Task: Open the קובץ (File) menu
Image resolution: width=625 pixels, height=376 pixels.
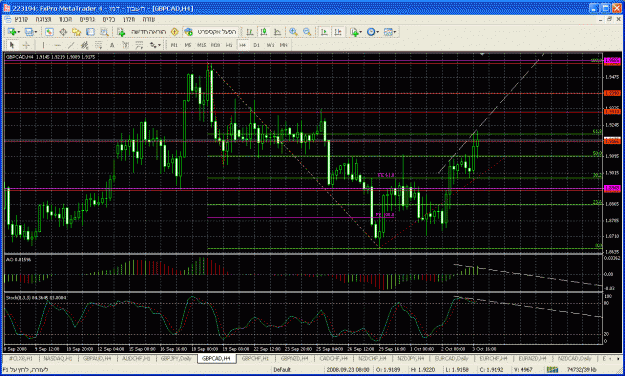Action: click(x=21, y=19)
